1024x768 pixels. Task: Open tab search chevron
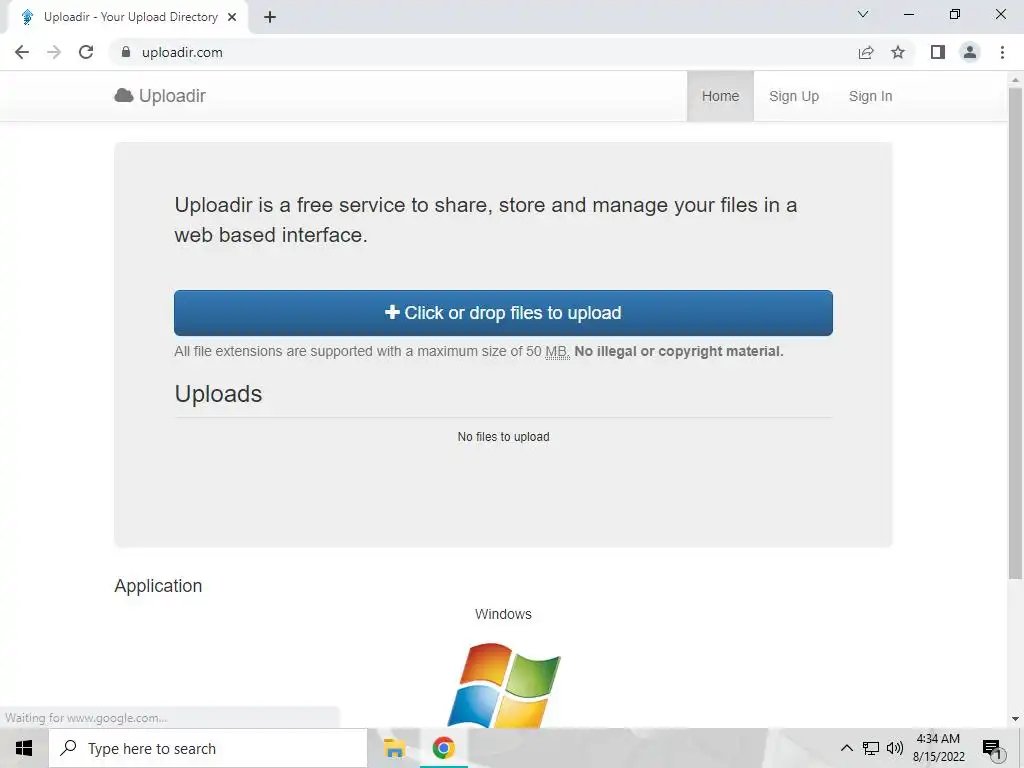(863, 14)
